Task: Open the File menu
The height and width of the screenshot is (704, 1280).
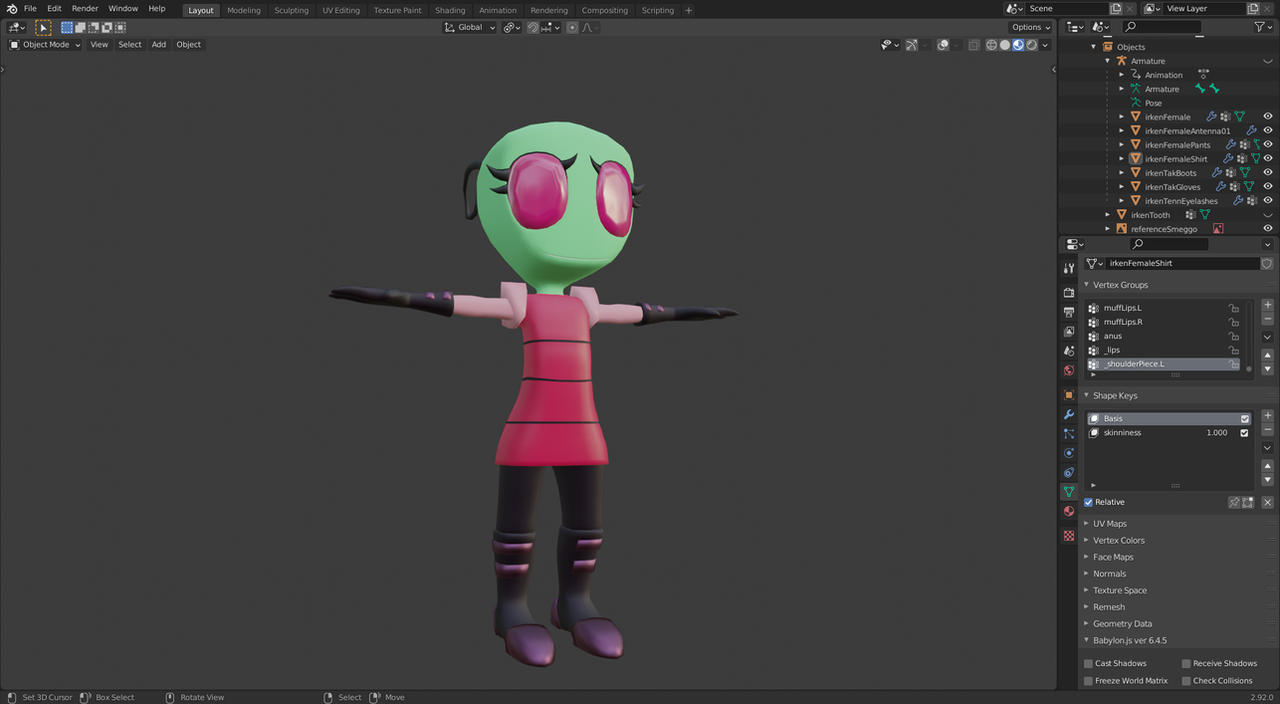Action: pyautogui.click(x=30, y=8)
